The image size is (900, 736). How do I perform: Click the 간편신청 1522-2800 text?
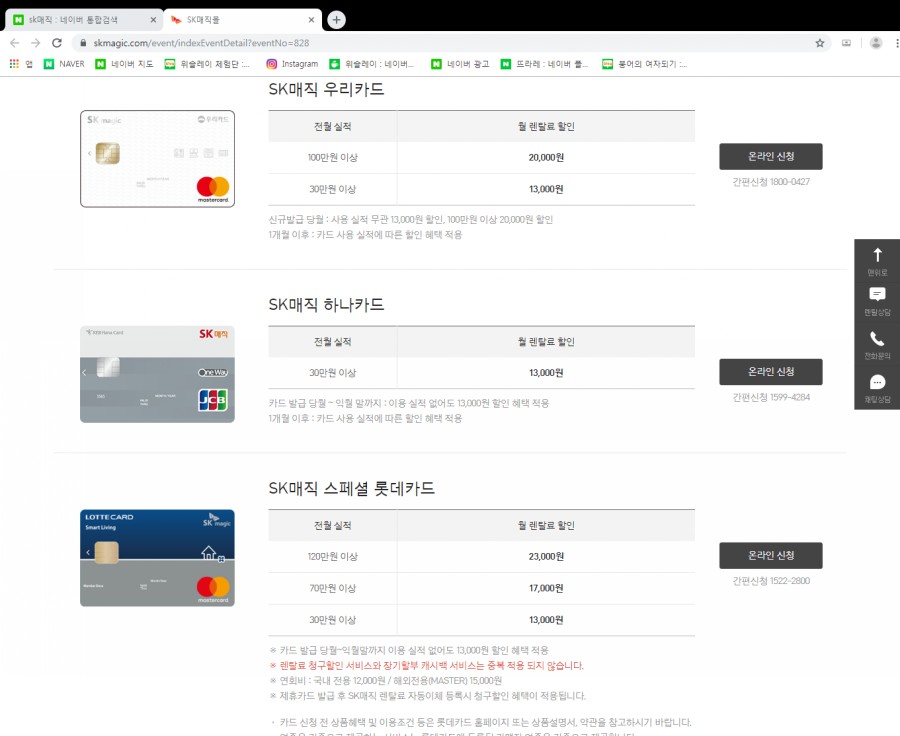[771, 581]
